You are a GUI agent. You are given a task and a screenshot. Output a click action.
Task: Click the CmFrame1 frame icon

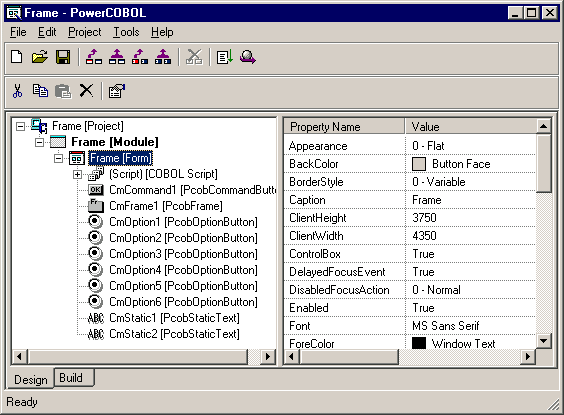click(96, 205)
